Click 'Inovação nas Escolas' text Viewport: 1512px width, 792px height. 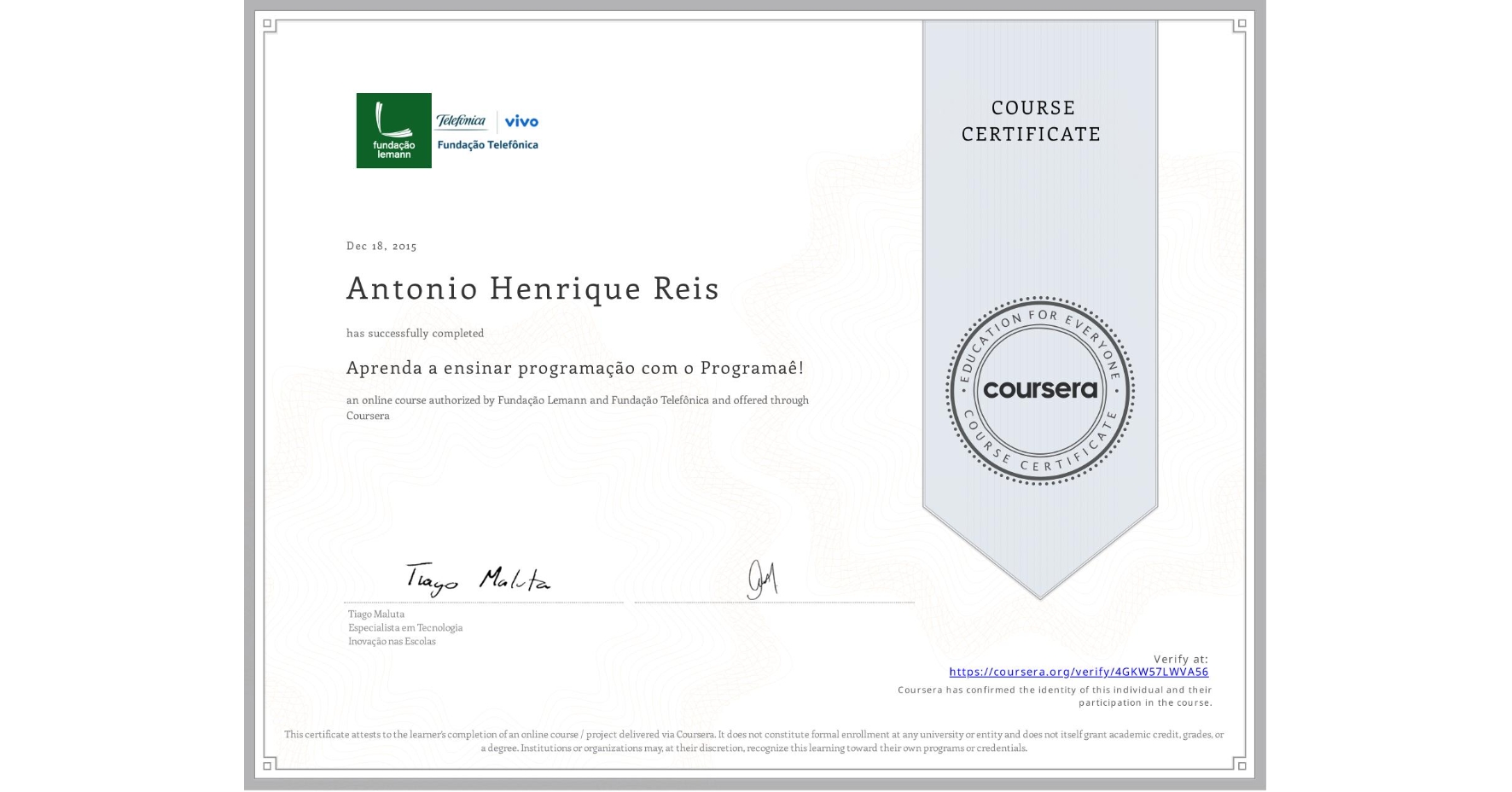392,641
